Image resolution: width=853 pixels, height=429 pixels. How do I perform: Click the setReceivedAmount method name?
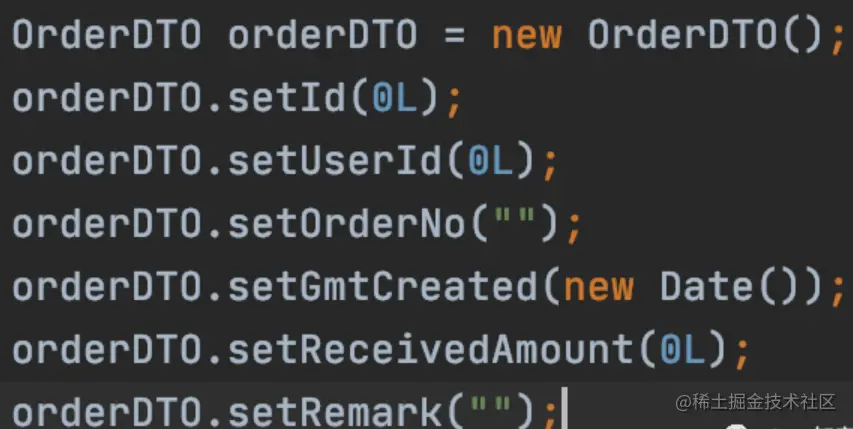431,351
